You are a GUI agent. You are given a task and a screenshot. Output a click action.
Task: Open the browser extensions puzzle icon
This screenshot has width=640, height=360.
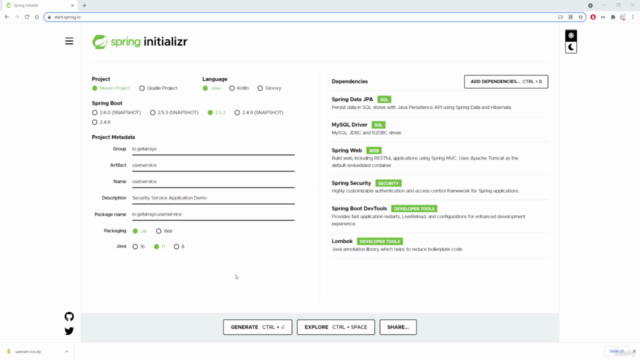click(x=613, y=17)
